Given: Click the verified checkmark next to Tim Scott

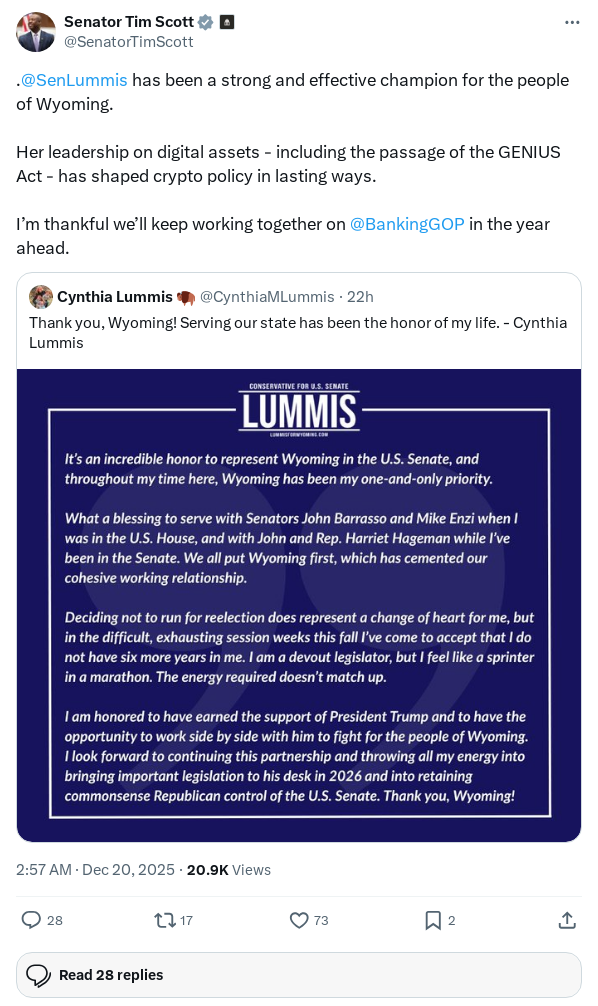Looking at the screenshot, I should coord(206,21).
